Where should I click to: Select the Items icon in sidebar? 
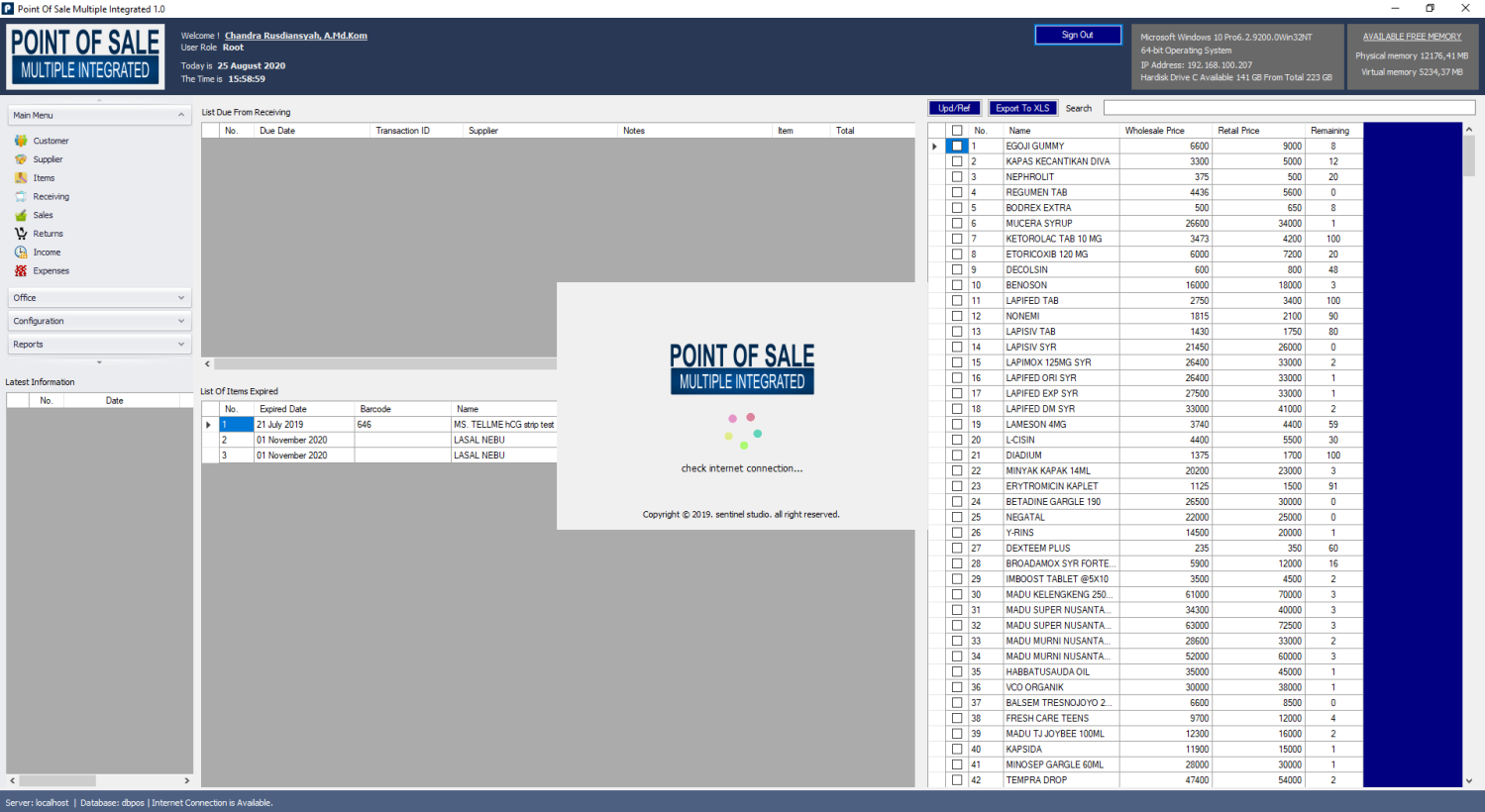coord(21,178)
